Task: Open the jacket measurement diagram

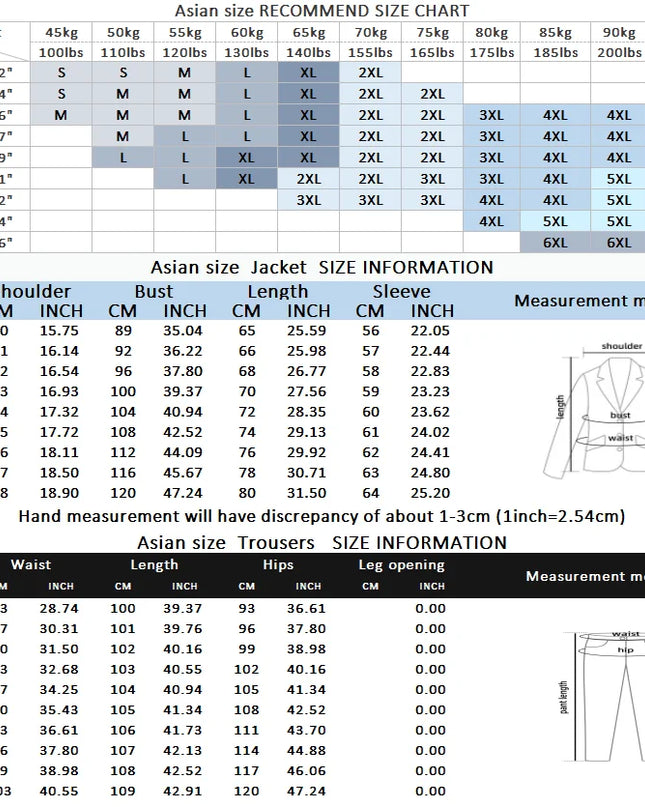Action: (x=594, y=410)
